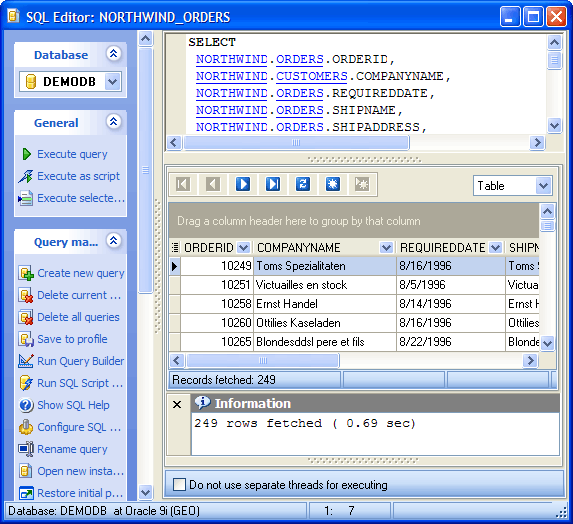
Task: Click the Open new instance icon
Action: pyautogui.click(x=26, y=471)
